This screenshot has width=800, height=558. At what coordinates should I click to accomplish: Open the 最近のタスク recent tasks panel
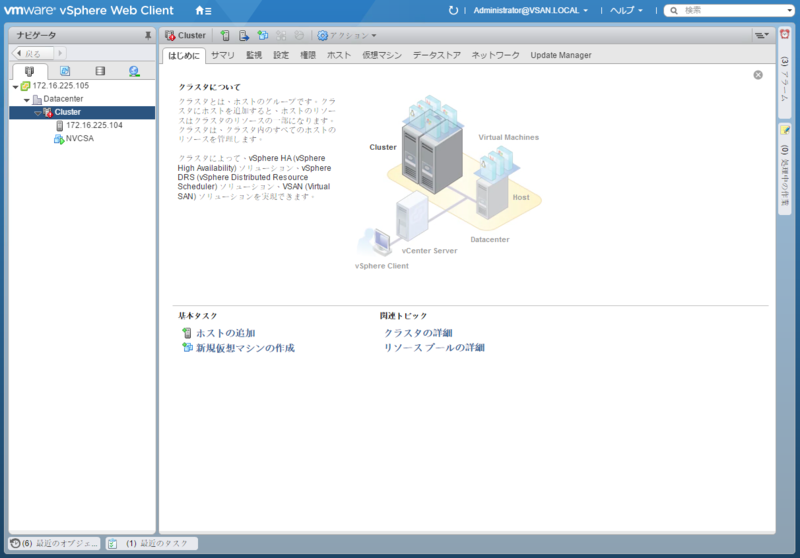152,544
